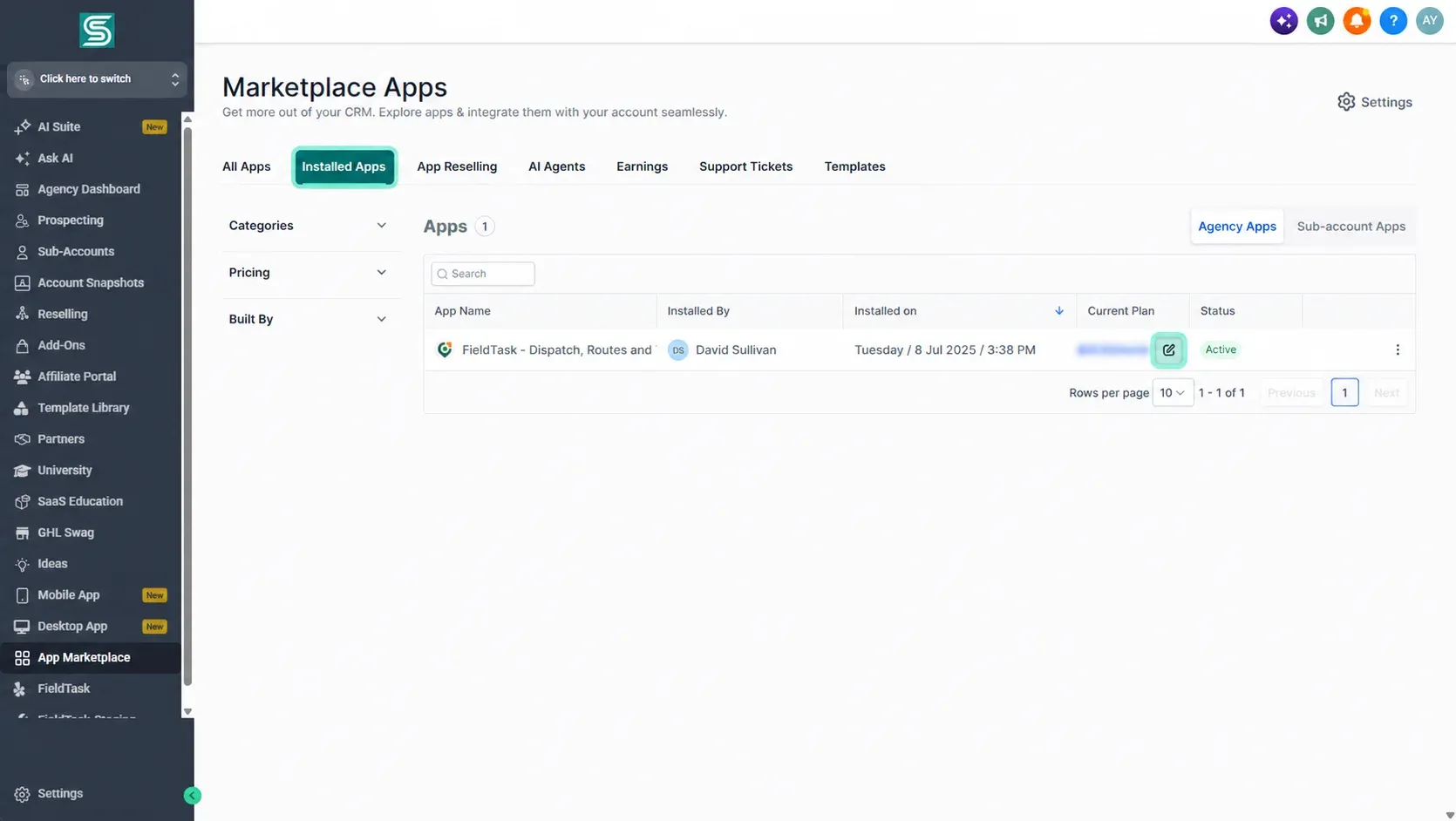Open the three-dot menu for FieldTask row
Viewport: 1456px width, 821px height.
[x=1398, y=349]
